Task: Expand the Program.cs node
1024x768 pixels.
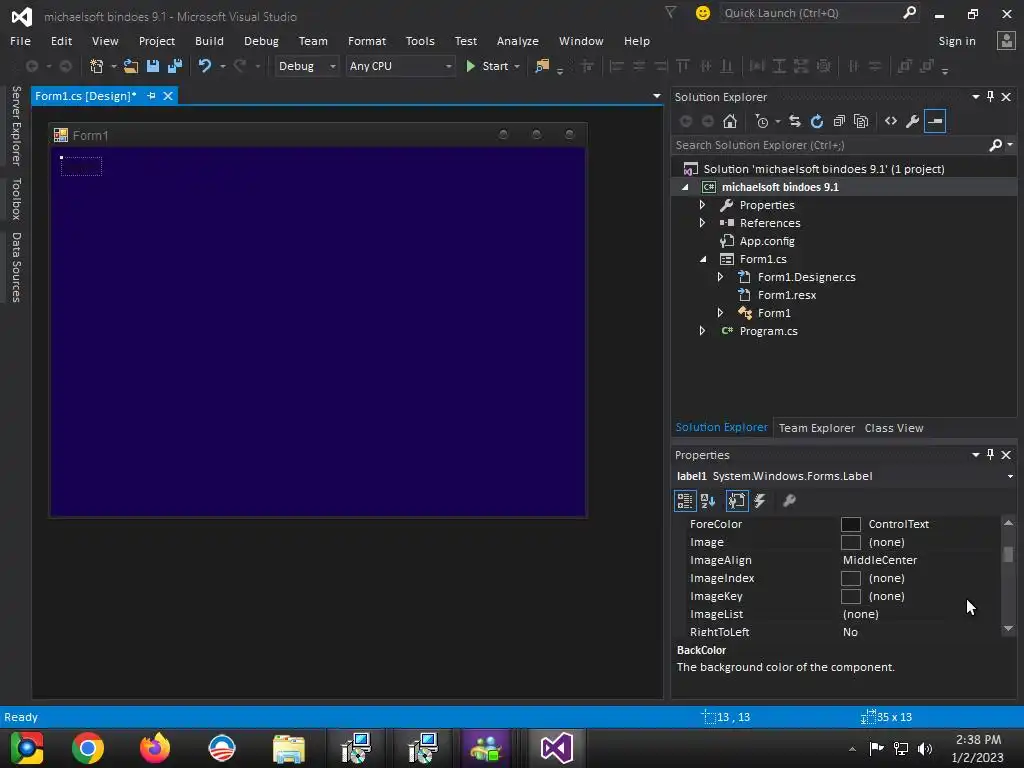Action: (x=703, y=331)
